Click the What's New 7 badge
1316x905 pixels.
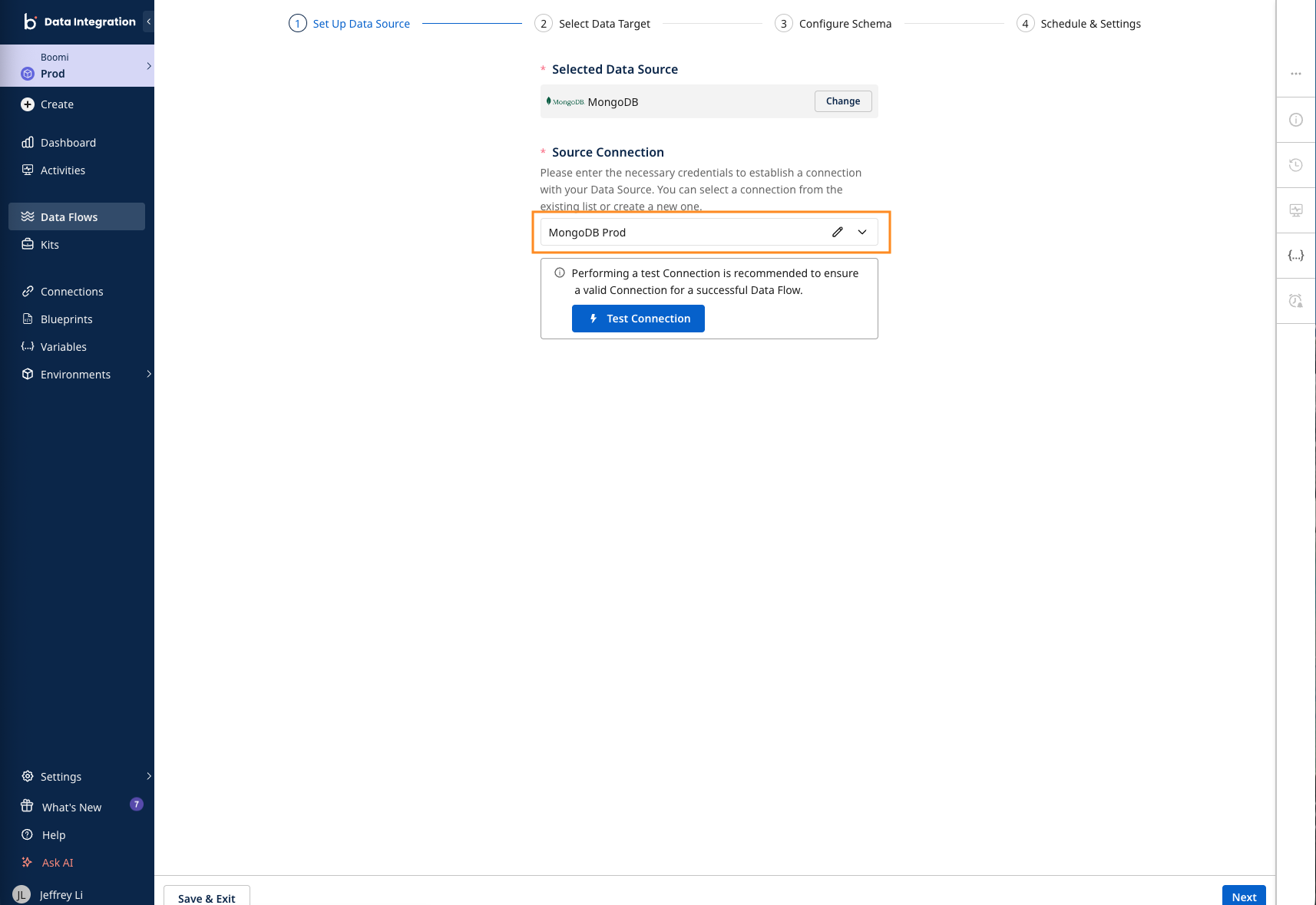point(137,804)
